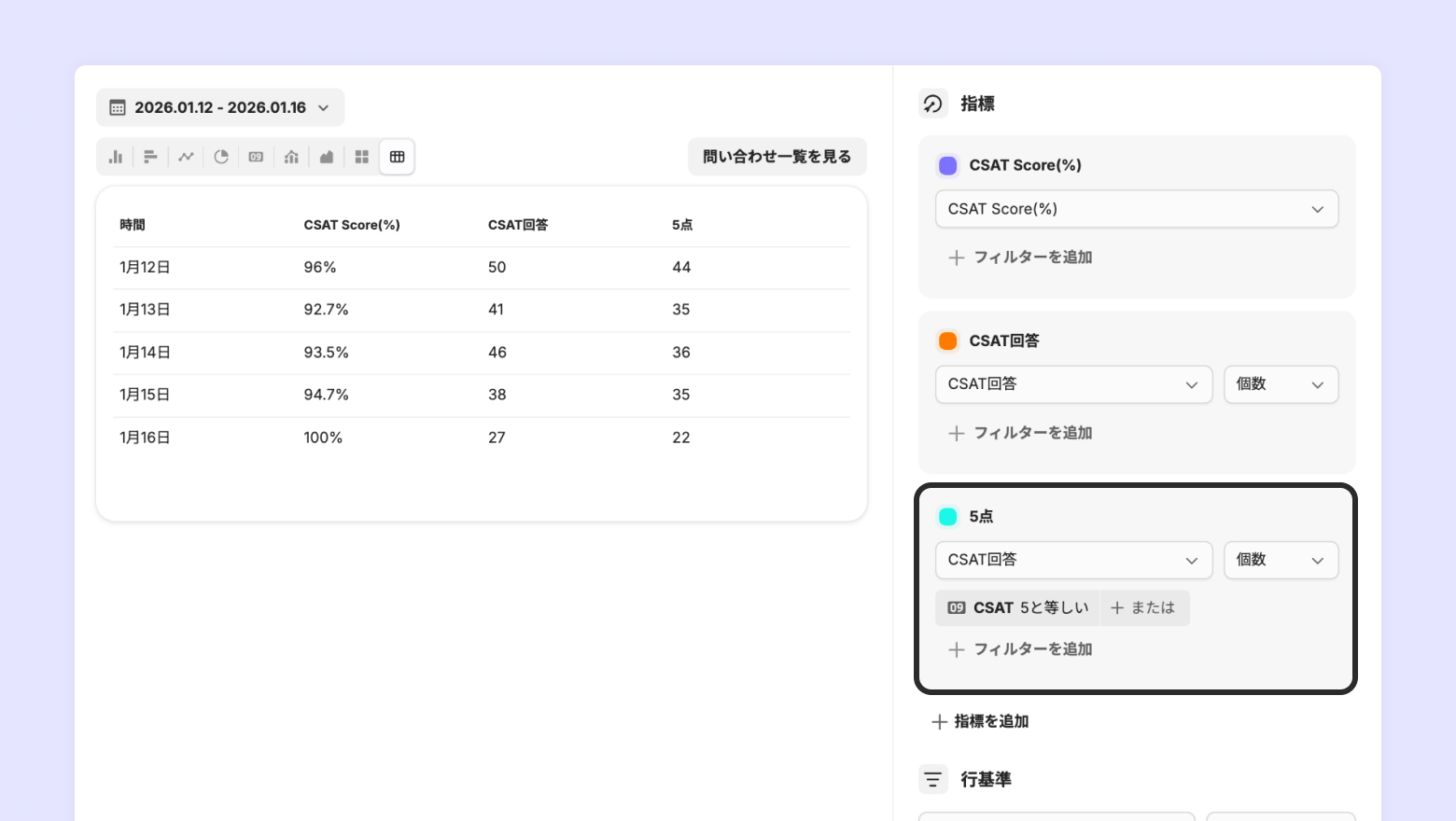Switch to the pie chart view
This screenshot has height=821, width=1456.
tap(221, 157)
